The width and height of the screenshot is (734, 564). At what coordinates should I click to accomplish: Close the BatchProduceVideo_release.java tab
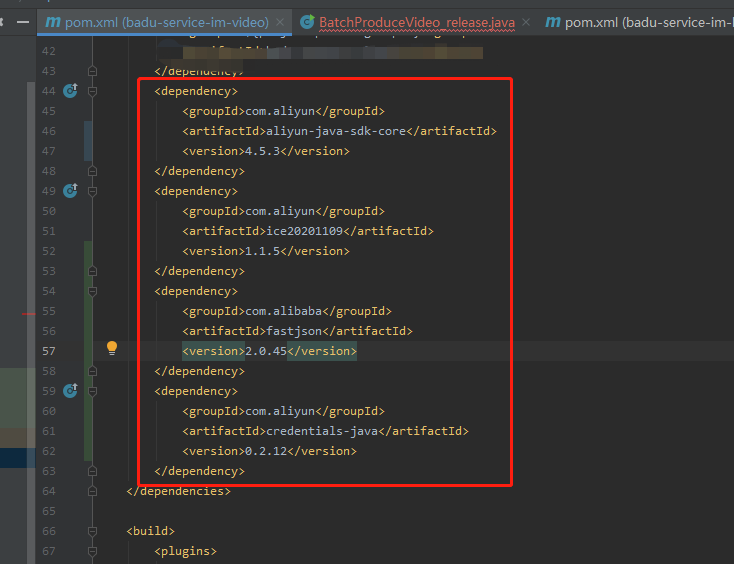[x=526, y=22]
